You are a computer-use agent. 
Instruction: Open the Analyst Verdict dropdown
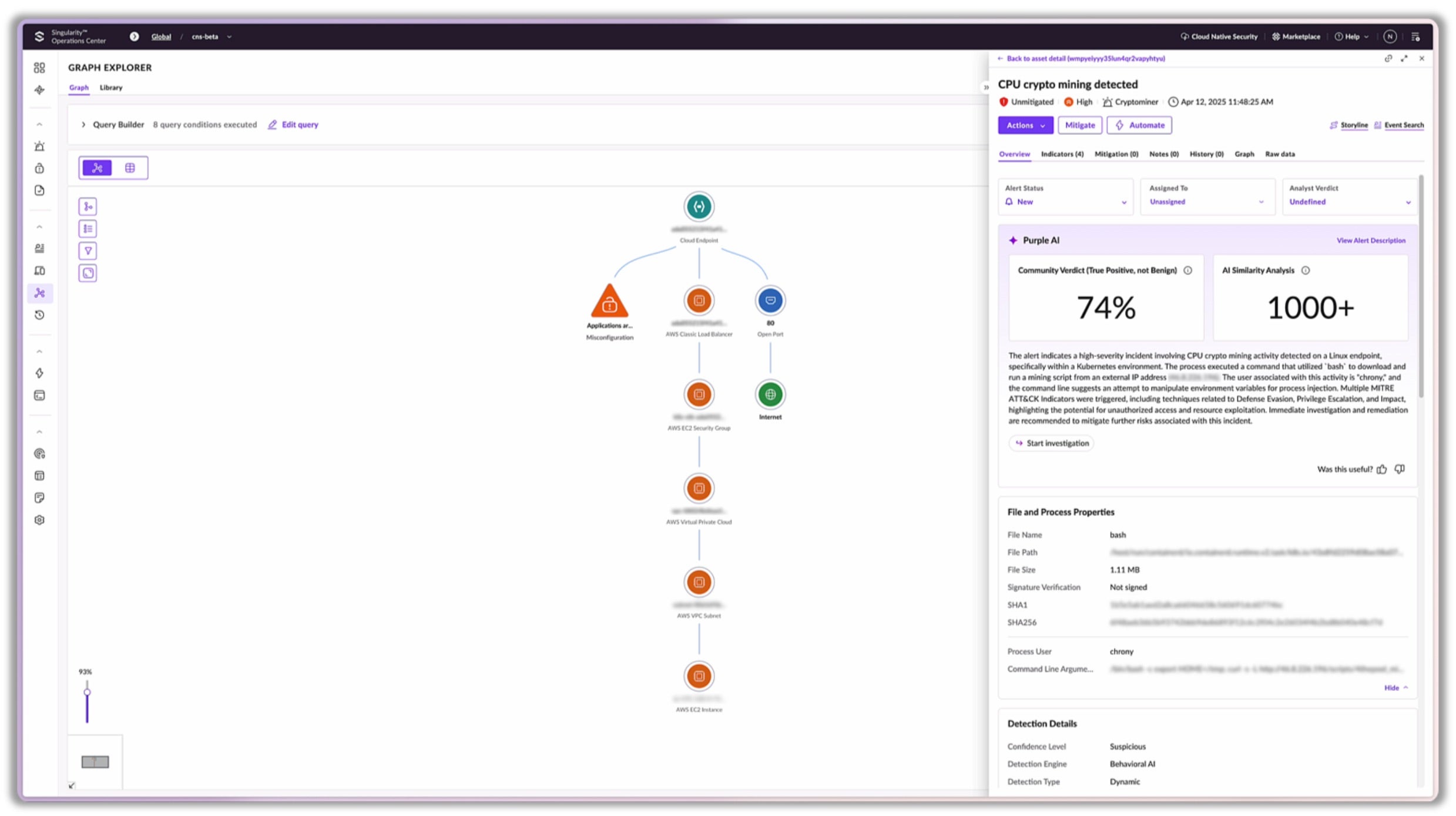(1349, 202)
